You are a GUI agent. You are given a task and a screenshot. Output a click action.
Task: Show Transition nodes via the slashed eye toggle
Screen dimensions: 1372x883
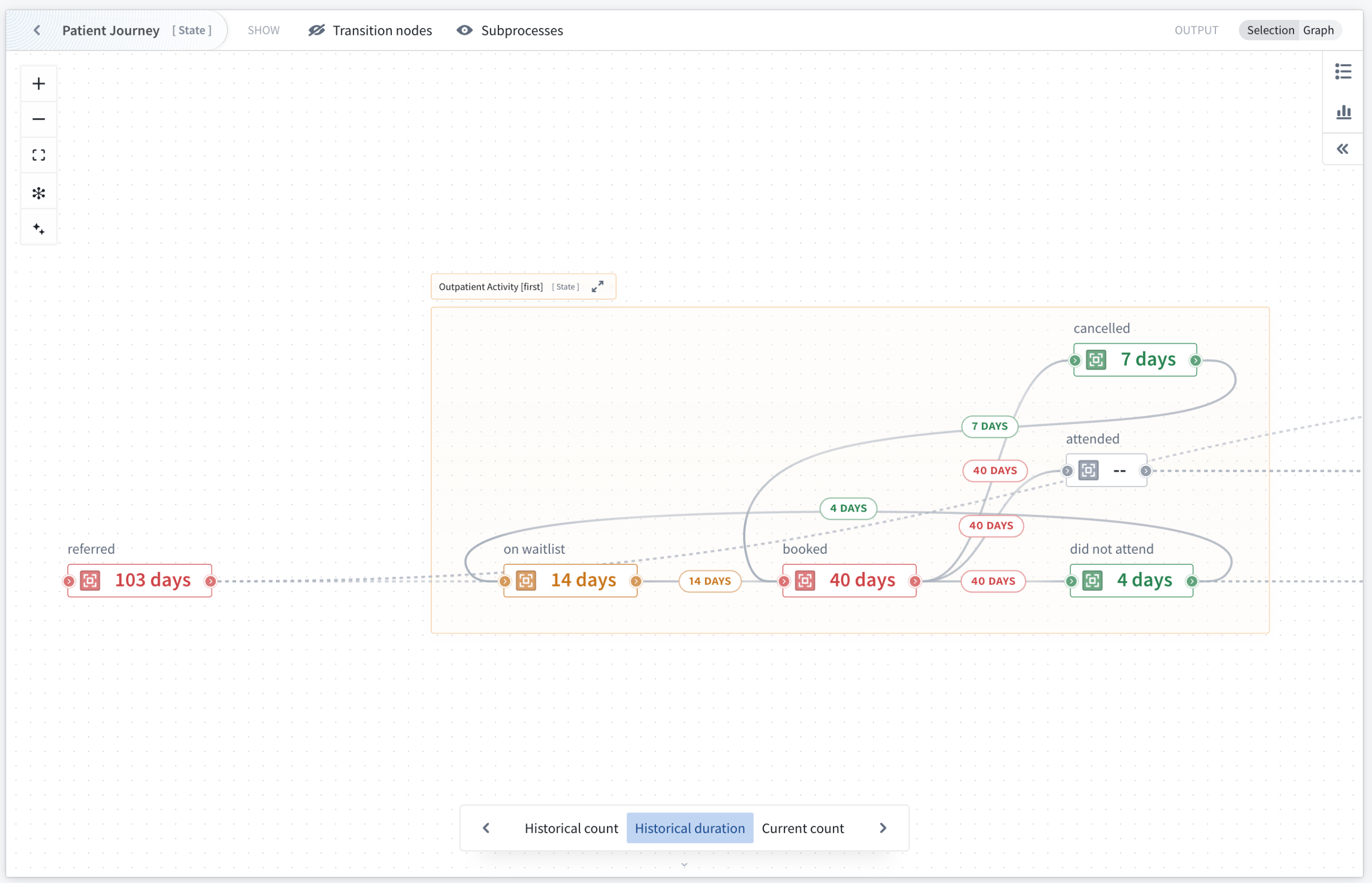(316, 30)
